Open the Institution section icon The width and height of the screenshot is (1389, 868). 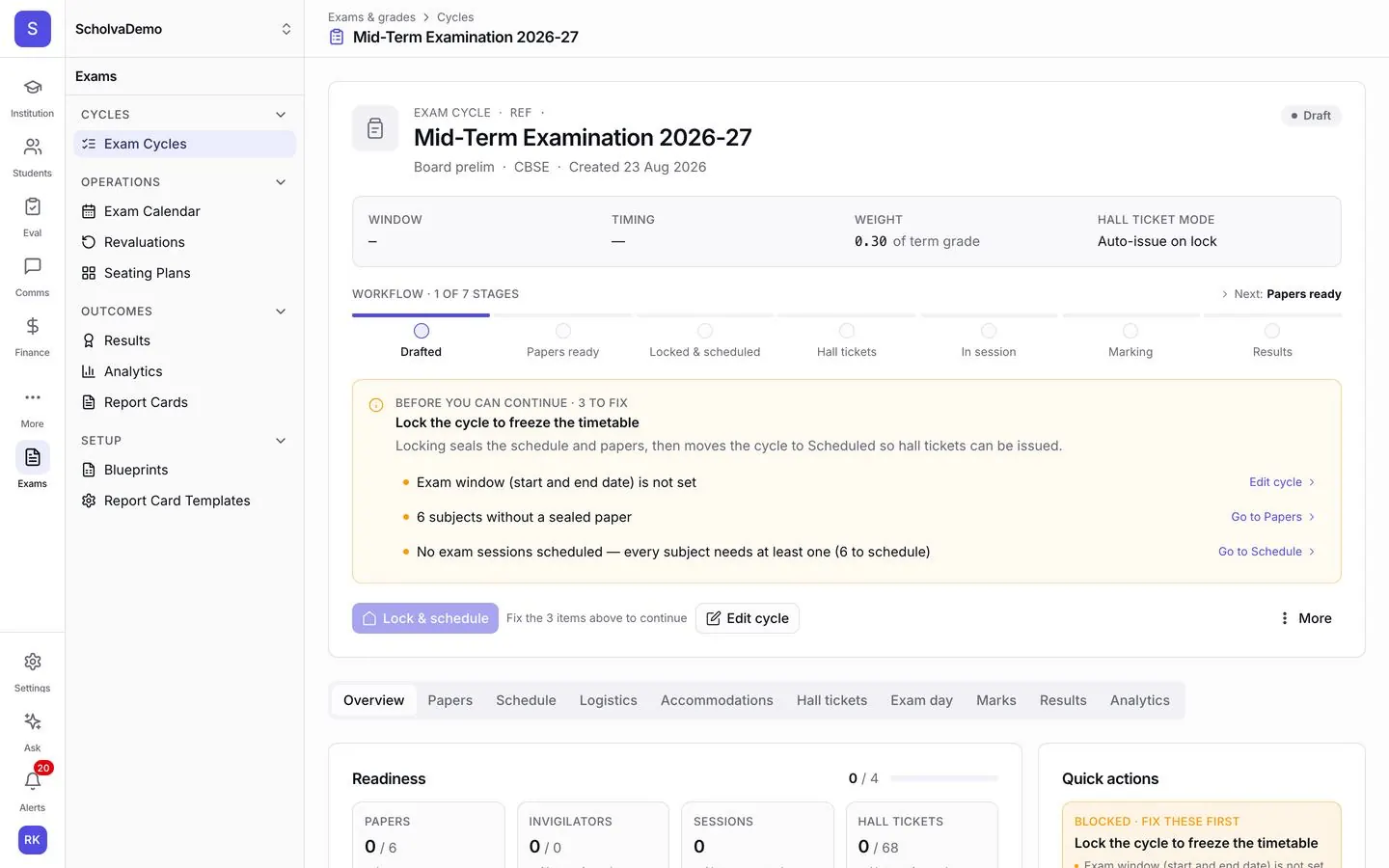click(32, 88)
